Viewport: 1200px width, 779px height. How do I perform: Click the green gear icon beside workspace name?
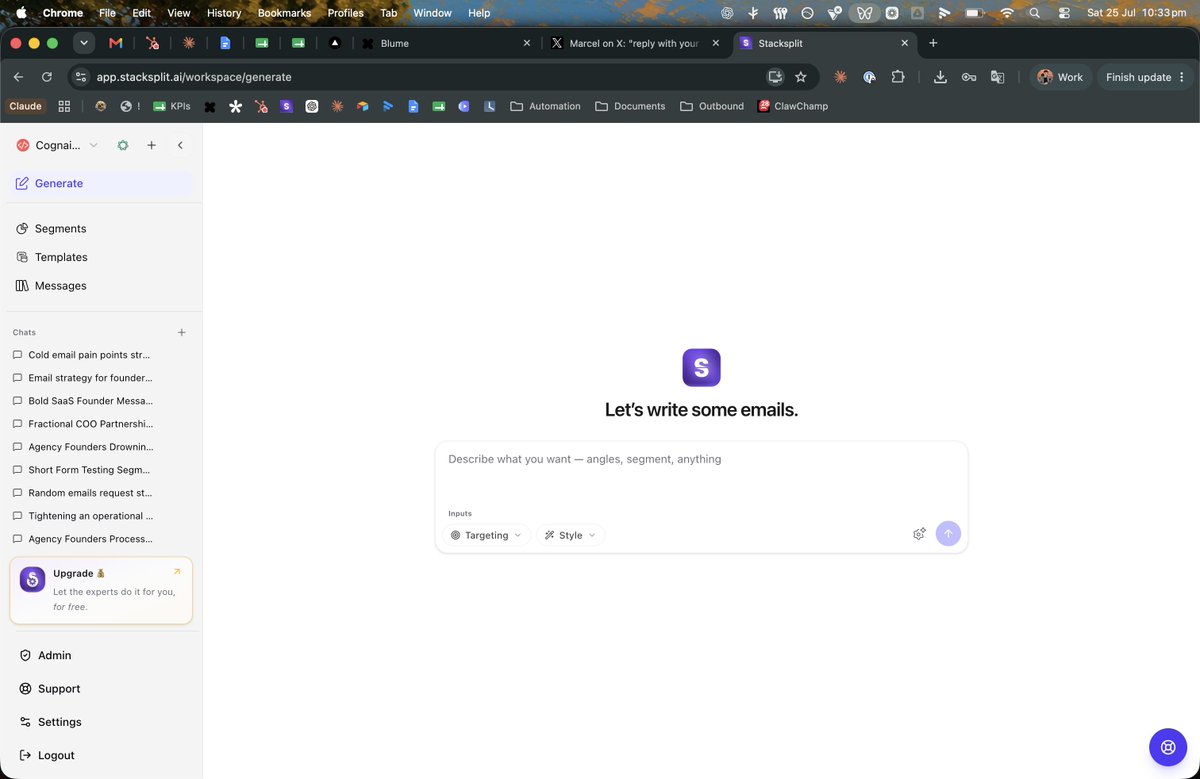click(x=123, y=145)
